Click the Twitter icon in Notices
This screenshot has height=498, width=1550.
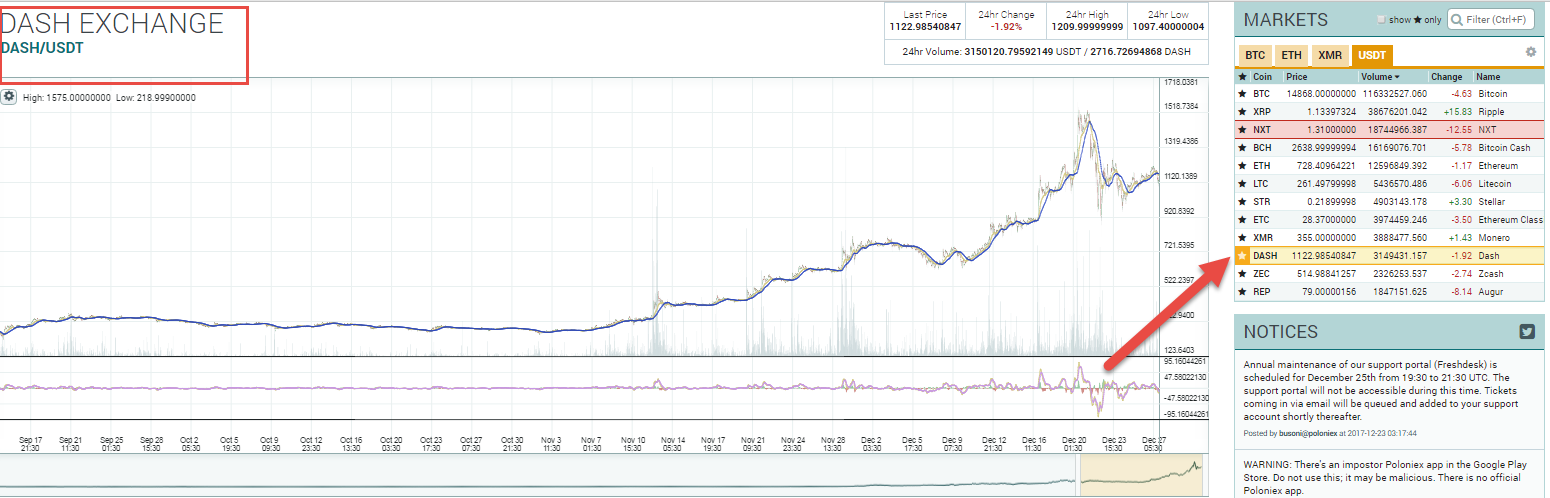pyautogui.click(x=1527, y=332)
